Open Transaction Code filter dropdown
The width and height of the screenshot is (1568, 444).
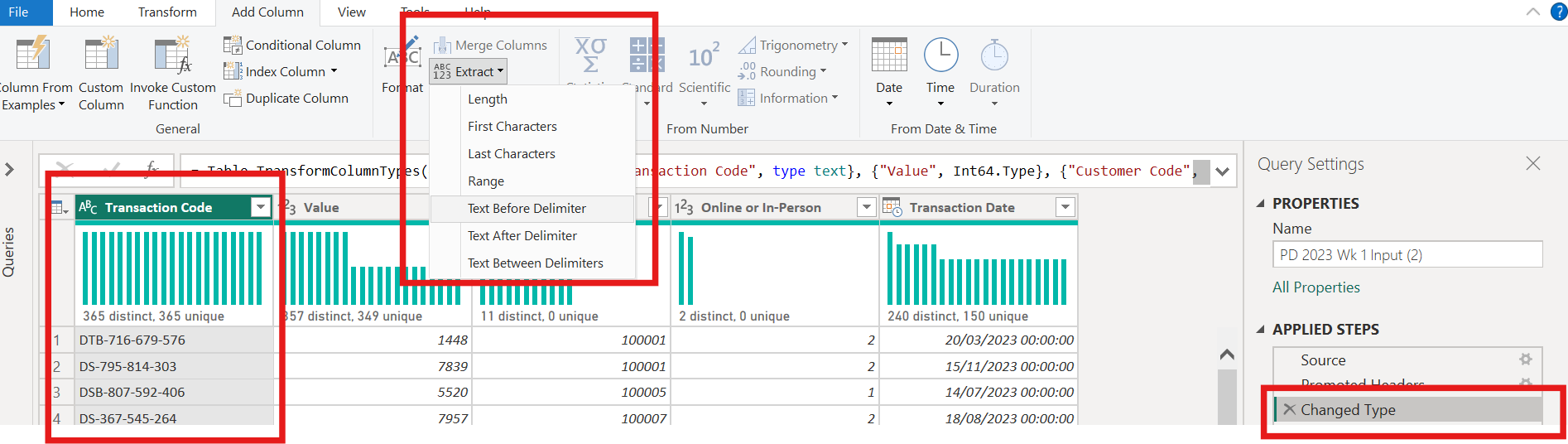point(261,207)
